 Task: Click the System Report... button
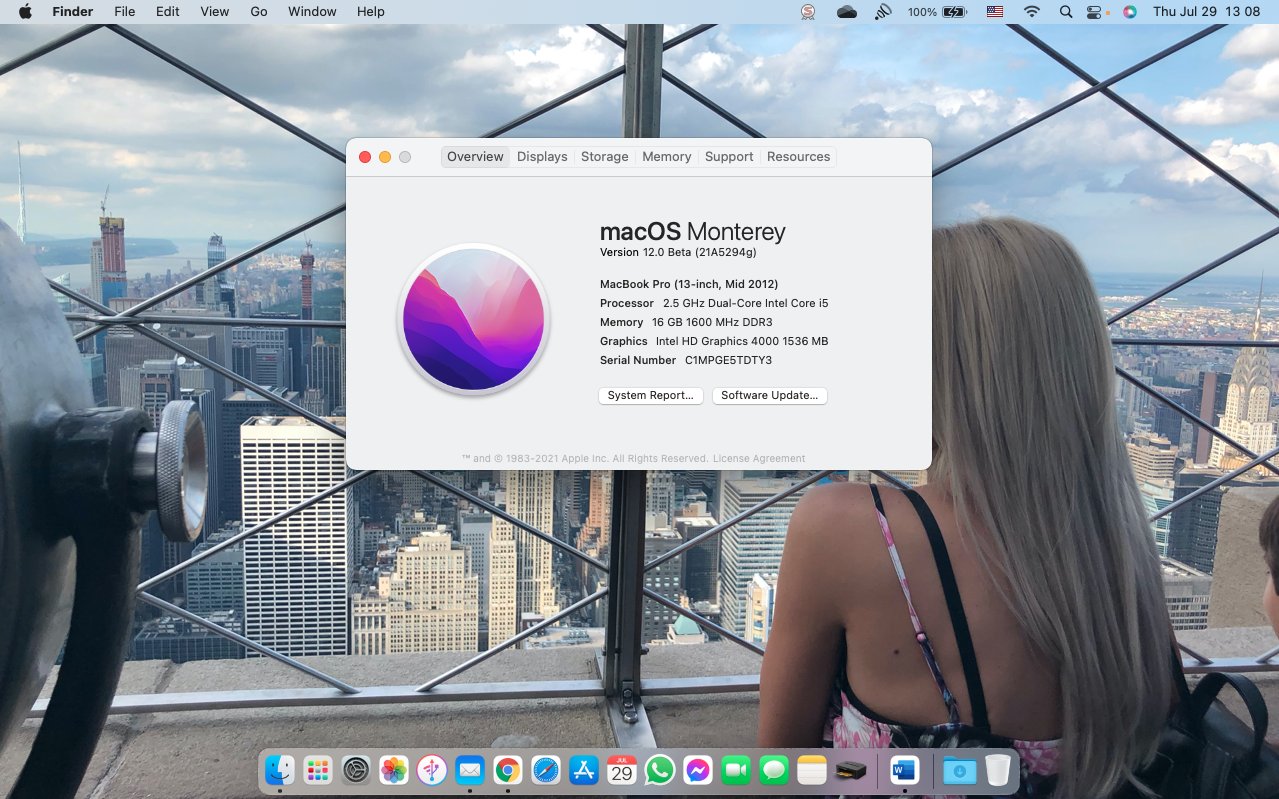click(x=651, y=396)
